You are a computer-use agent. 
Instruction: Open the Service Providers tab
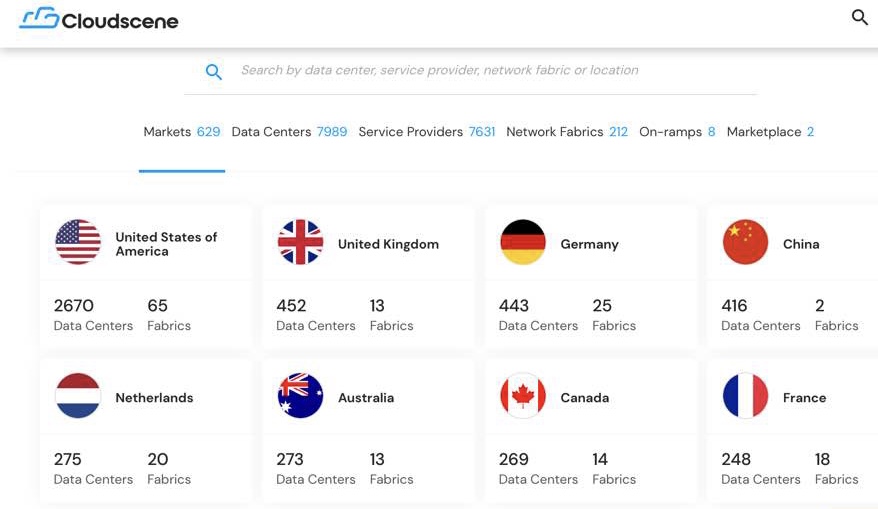(x=427, y=132)
